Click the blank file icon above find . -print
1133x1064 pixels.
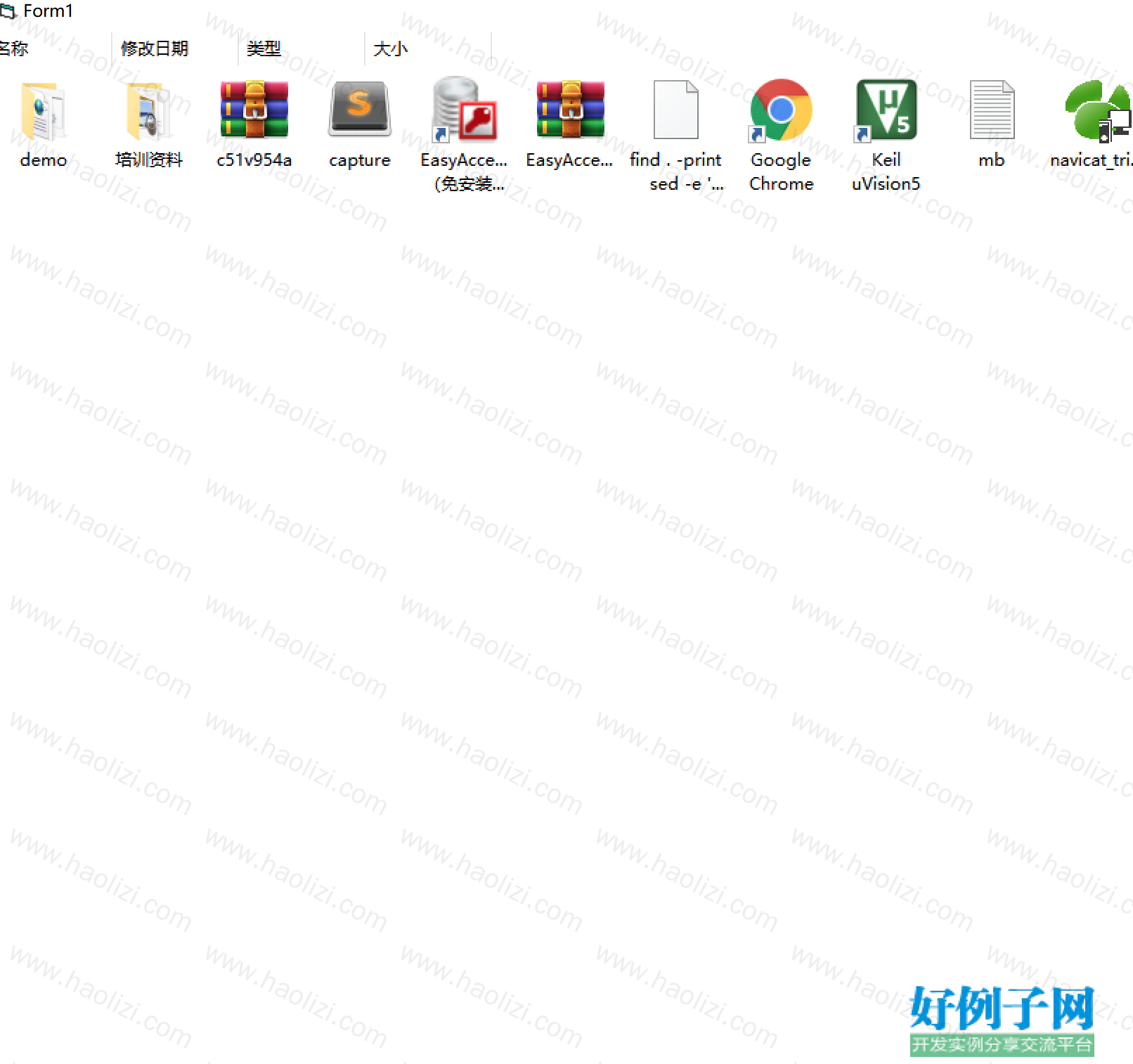coord(675,110)
